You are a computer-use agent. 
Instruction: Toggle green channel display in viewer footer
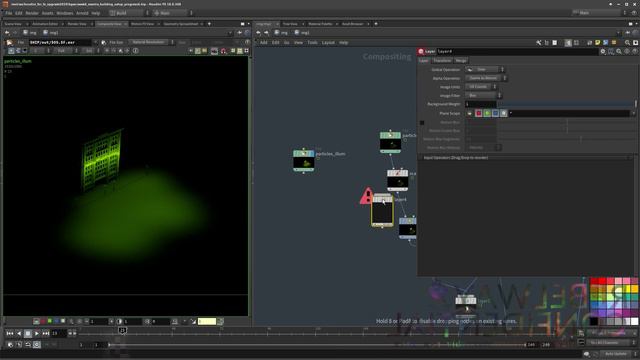coord(50,322)
